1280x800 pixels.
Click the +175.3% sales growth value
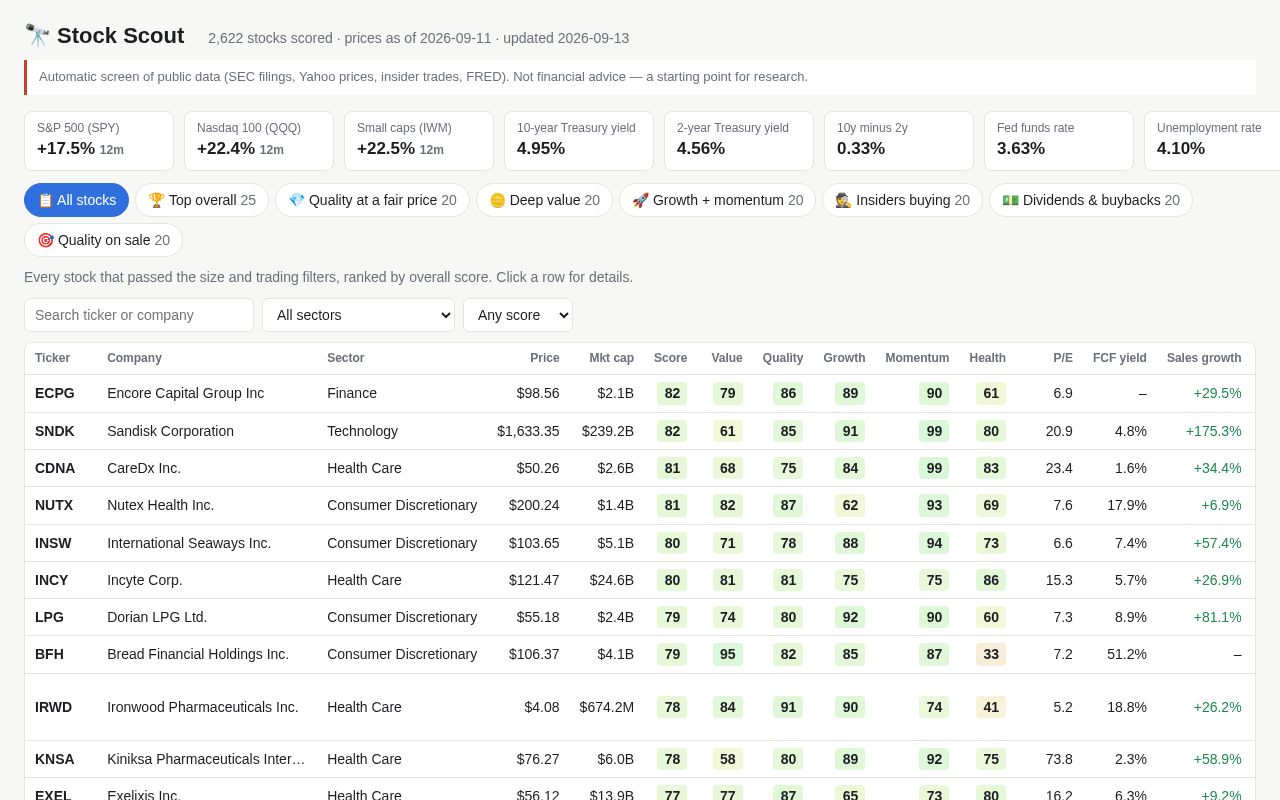[1213, 431]
